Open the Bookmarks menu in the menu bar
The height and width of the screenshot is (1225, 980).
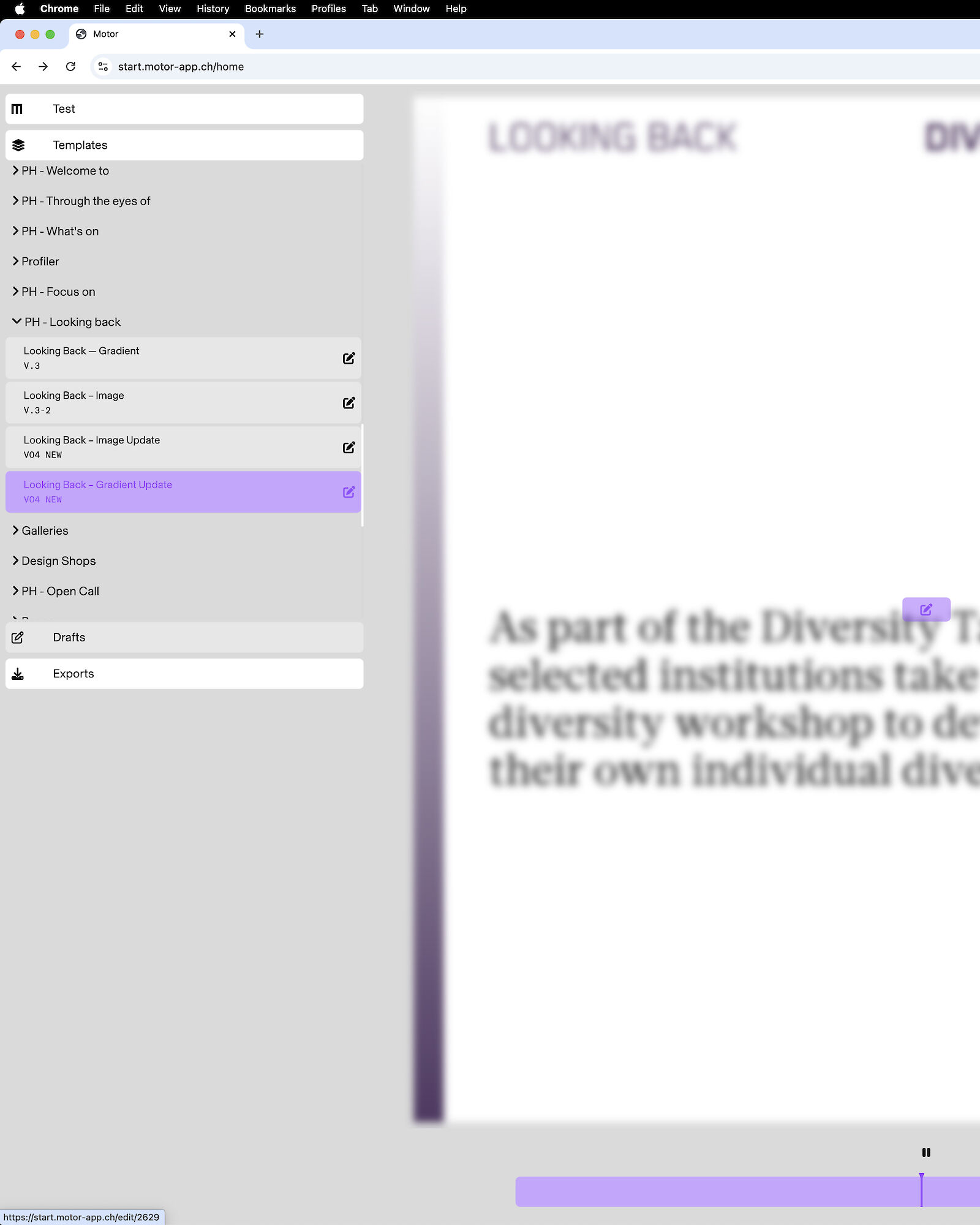[270, 9]
